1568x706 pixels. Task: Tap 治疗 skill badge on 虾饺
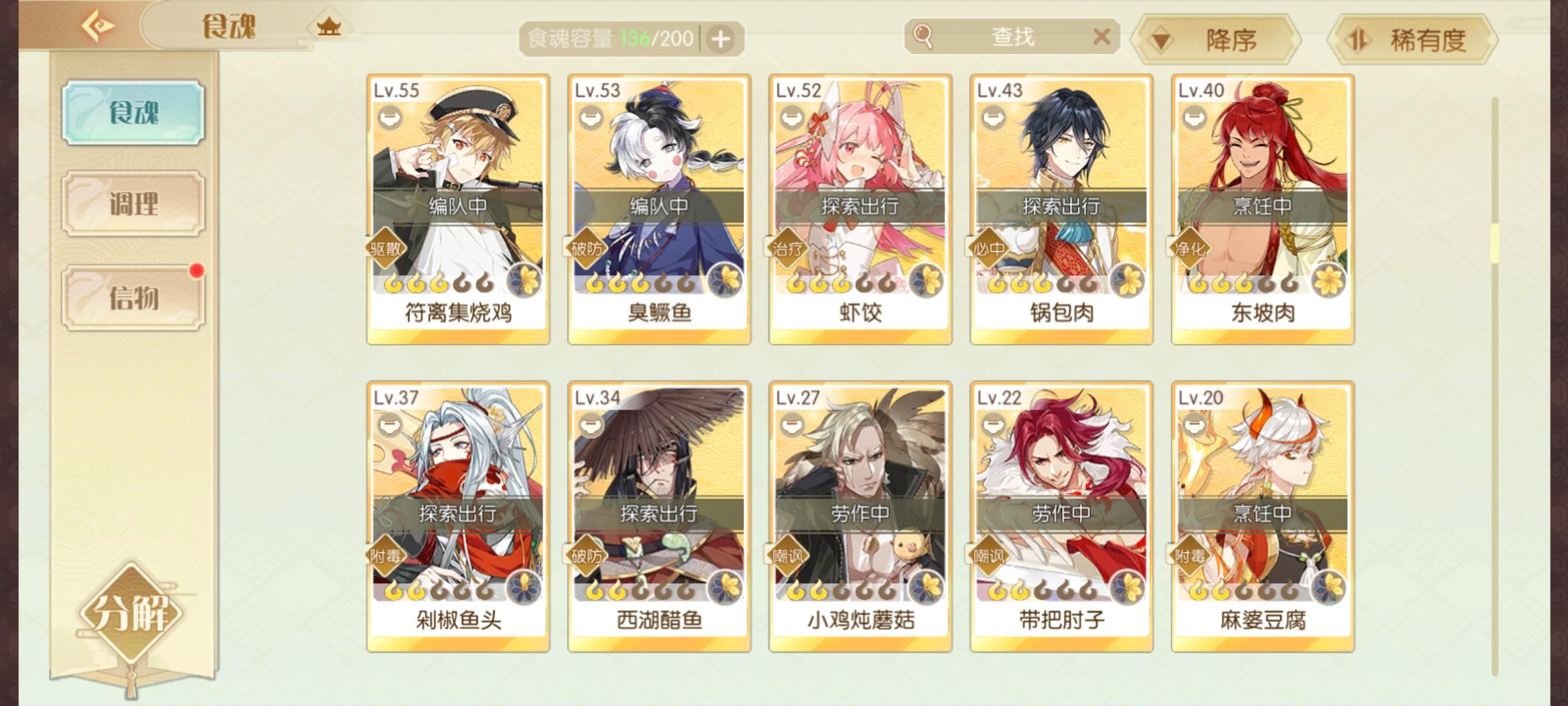(788, 248)
